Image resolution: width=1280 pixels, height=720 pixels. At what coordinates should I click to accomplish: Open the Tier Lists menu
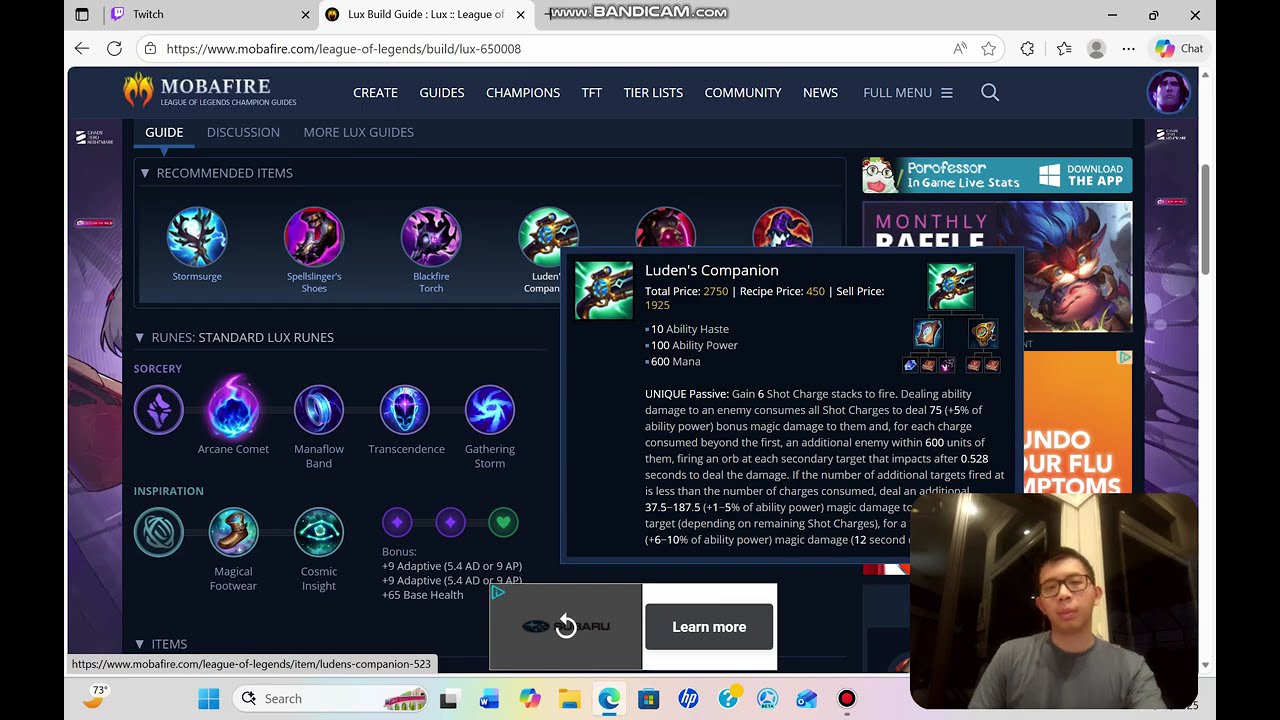653,92
